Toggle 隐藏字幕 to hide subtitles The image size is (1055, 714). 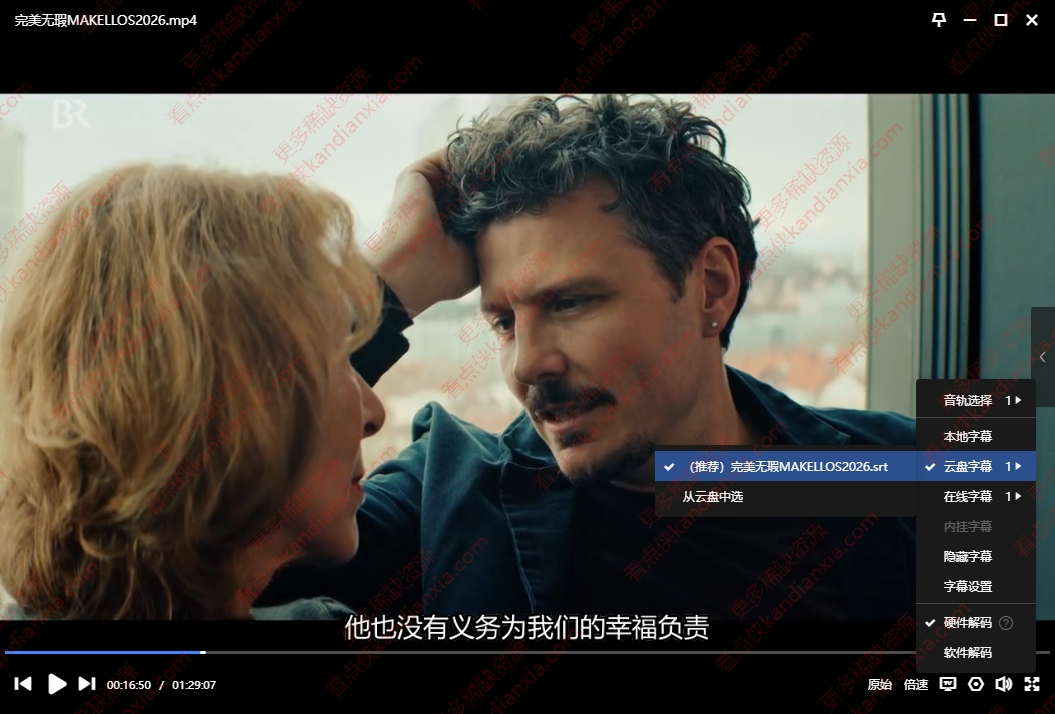964,556
